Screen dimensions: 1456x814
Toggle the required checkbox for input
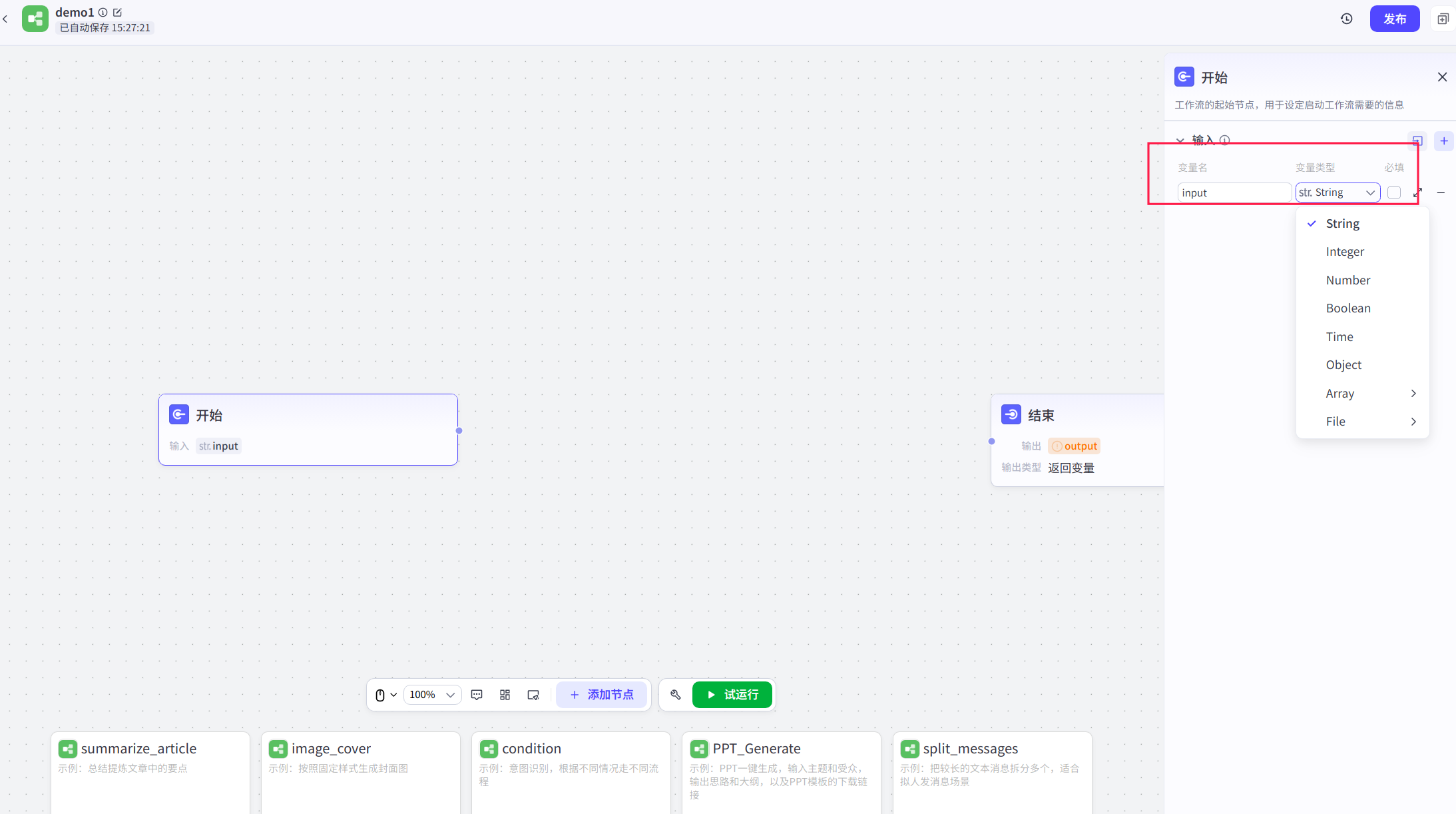1394,193
